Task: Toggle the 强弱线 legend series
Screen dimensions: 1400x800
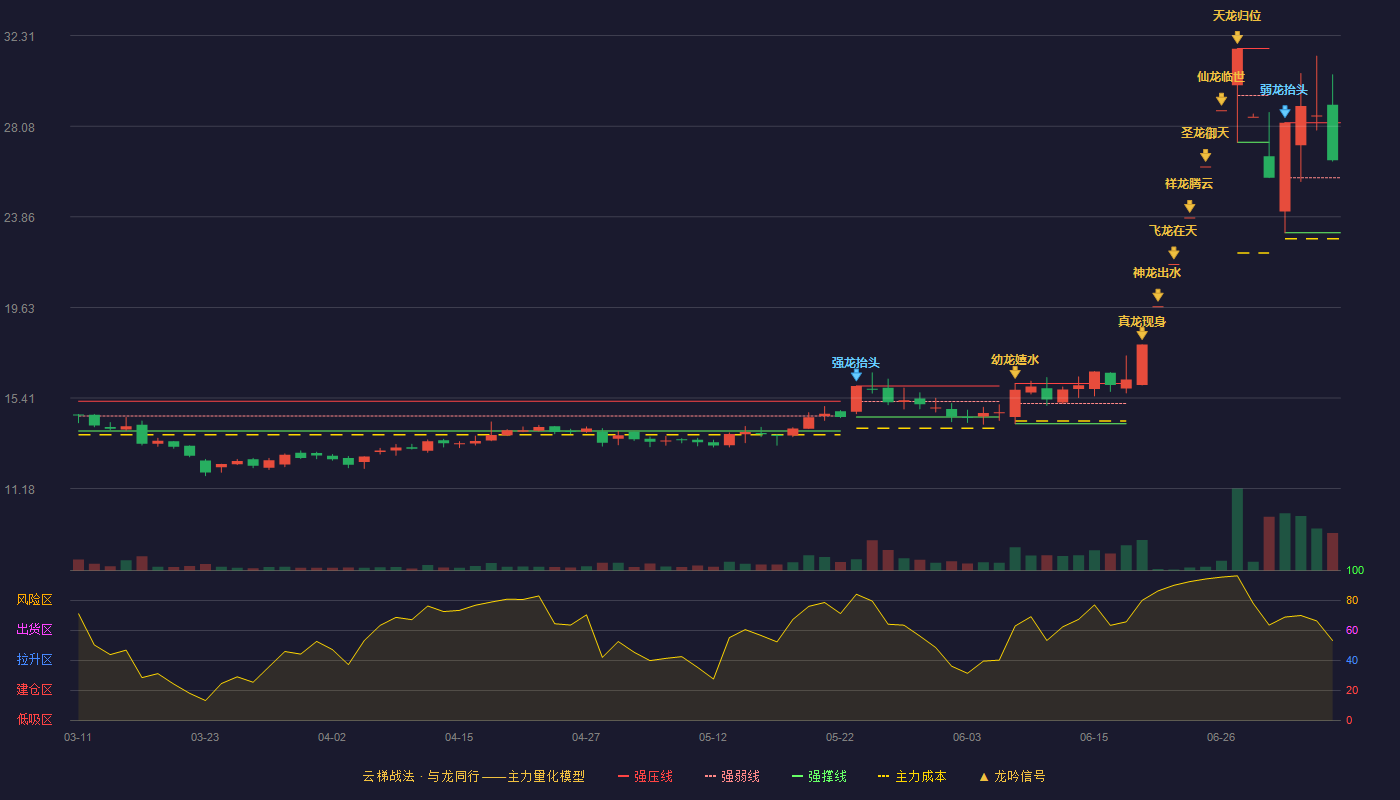Action: point(732,776)
